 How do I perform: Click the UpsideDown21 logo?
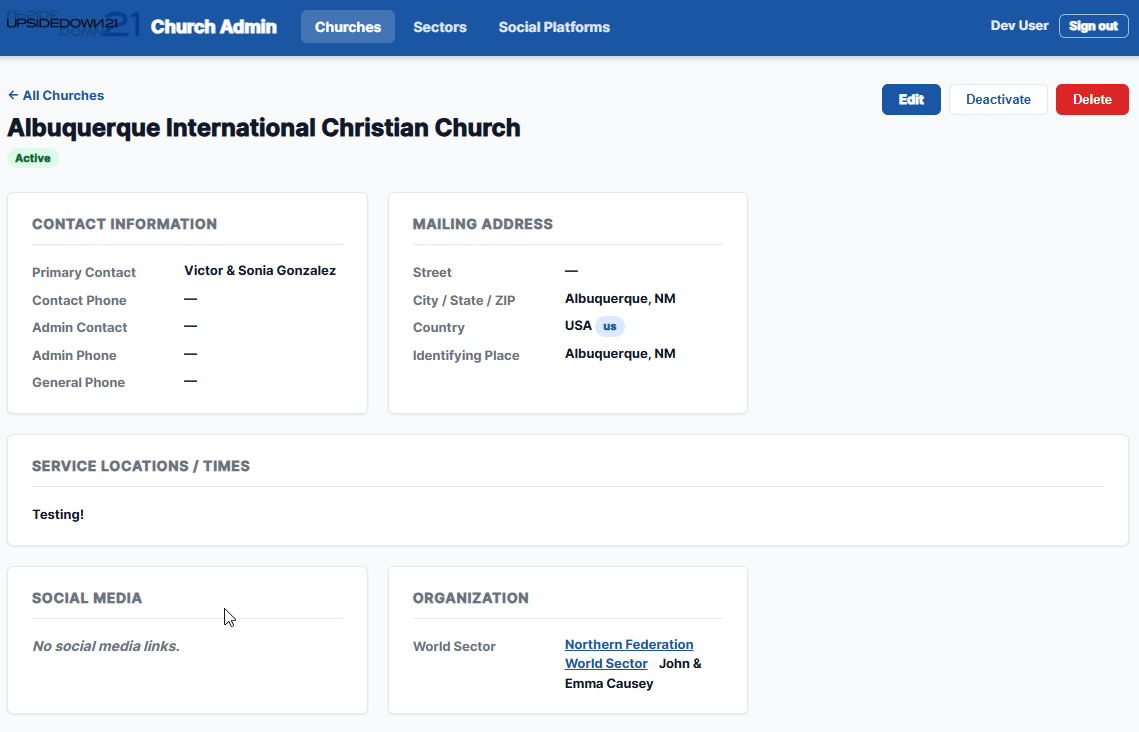(70, 26)
